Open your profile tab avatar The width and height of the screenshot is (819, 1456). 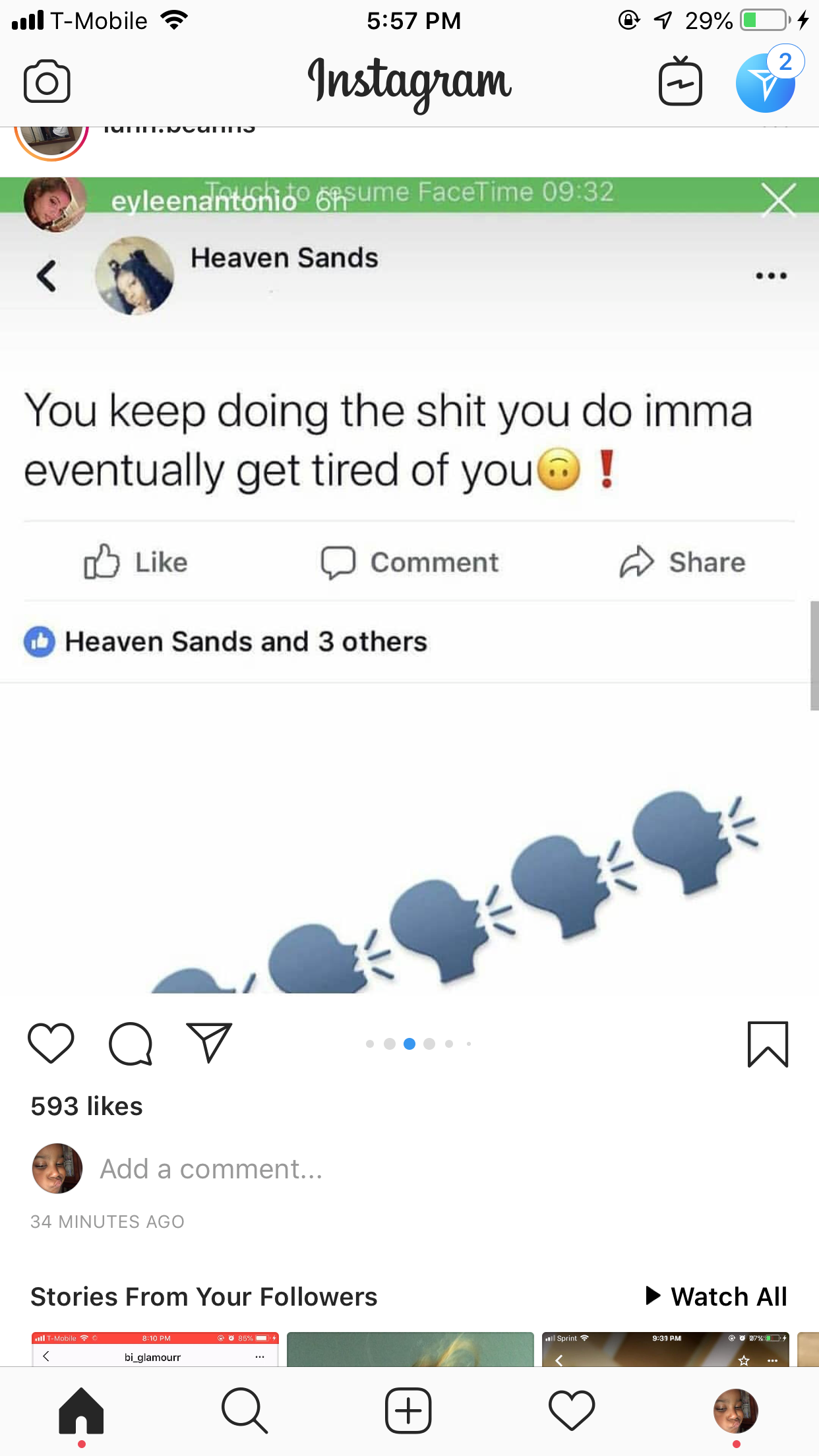point(736,1411)
